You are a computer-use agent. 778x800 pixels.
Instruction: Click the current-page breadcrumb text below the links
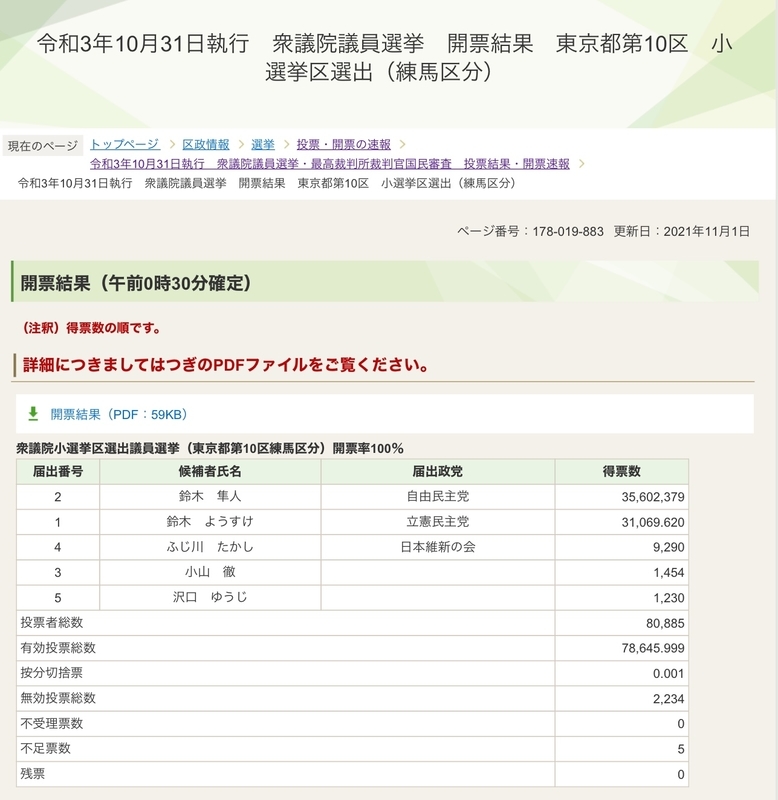point(267,183)
